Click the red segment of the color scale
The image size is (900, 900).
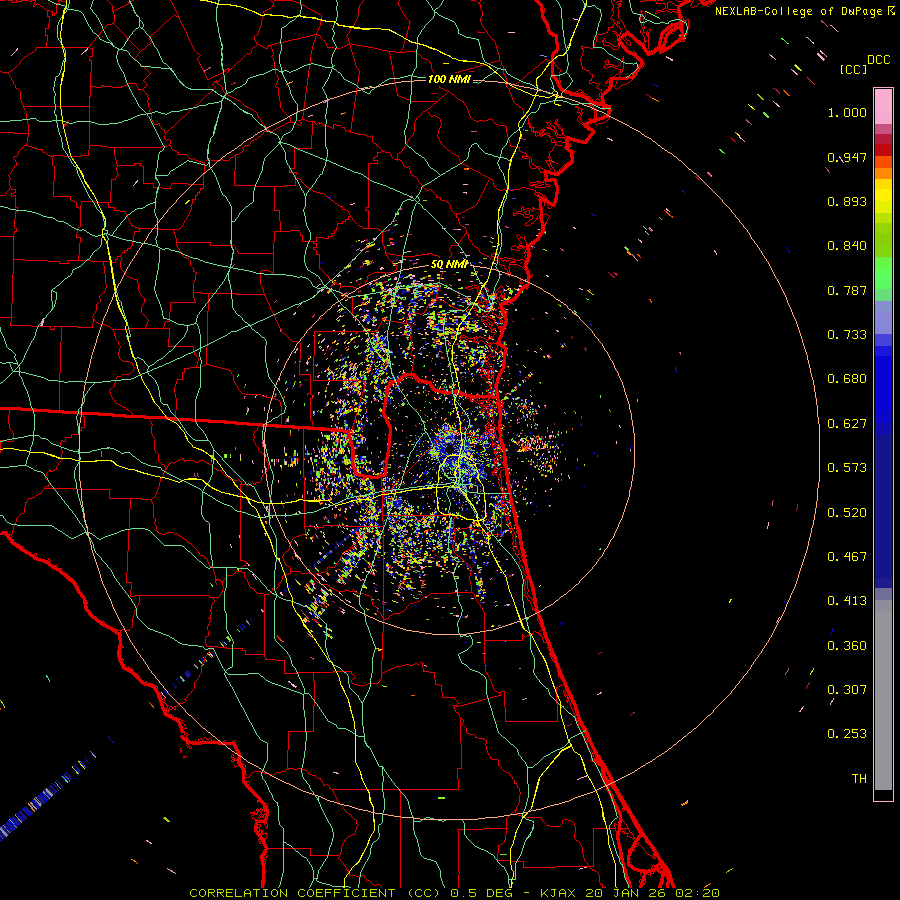[x=883, y=150]
